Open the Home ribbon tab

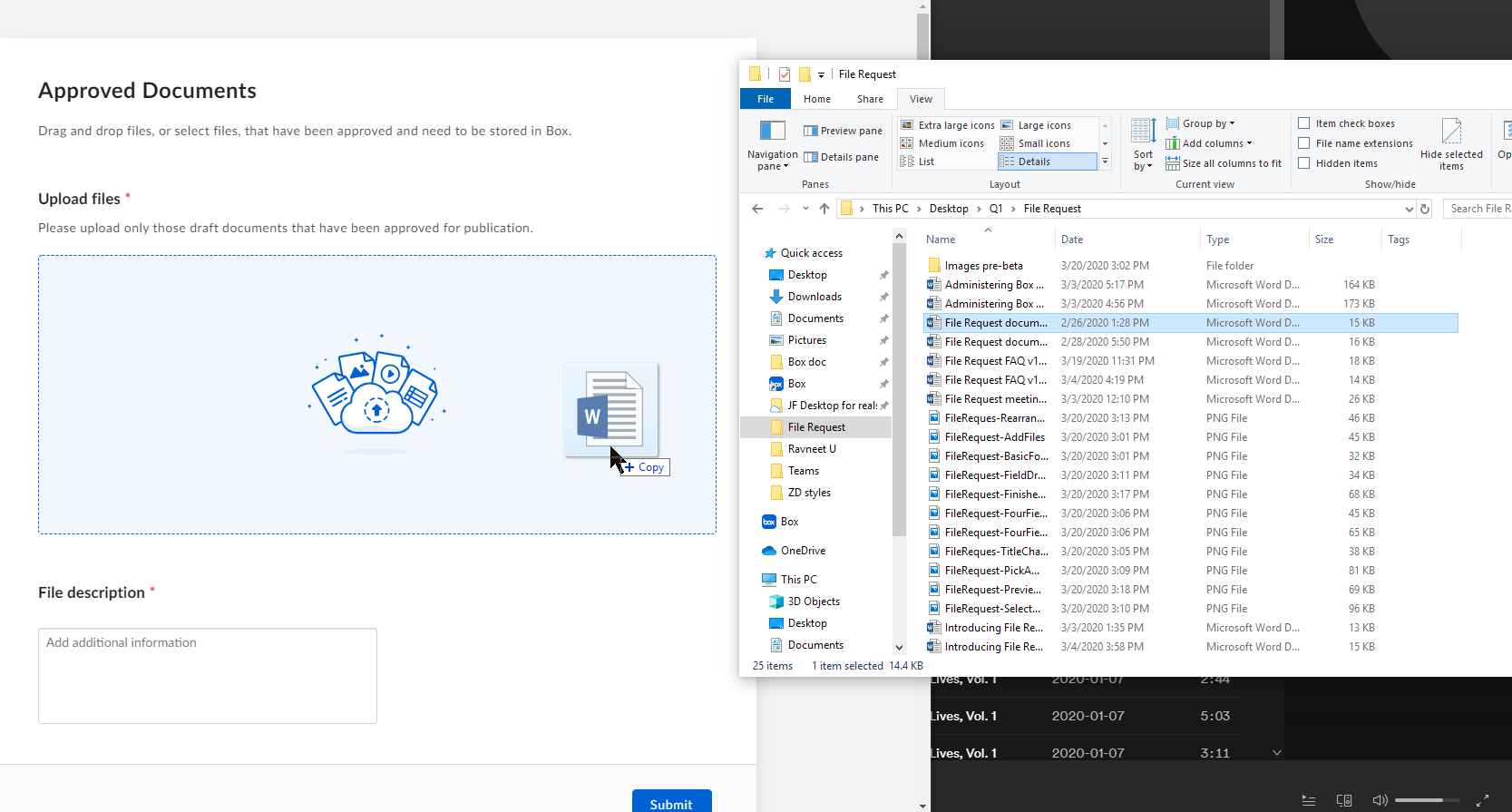[816, 99]
